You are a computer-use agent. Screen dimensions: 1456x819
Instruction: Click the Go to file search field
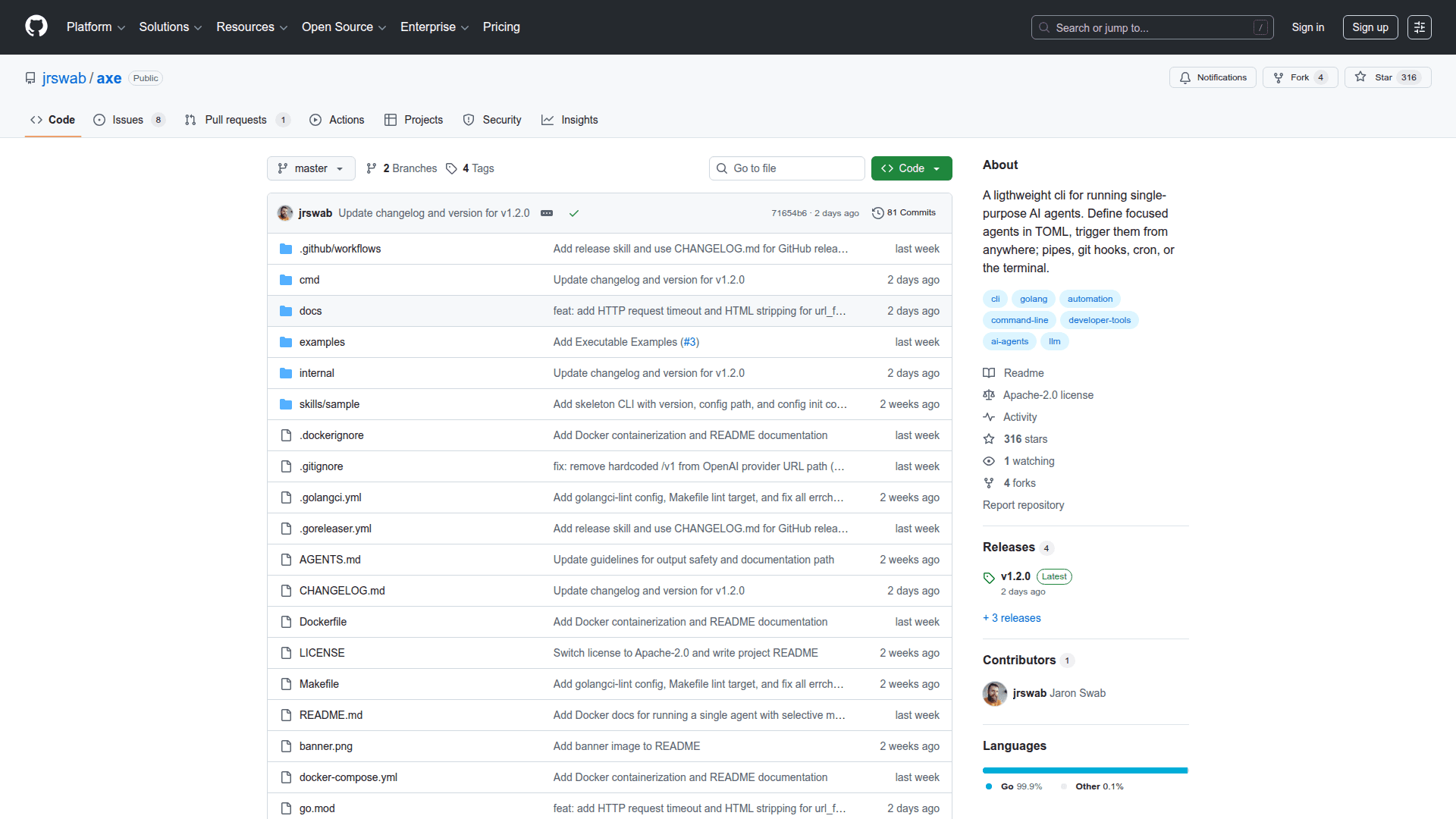787,168
